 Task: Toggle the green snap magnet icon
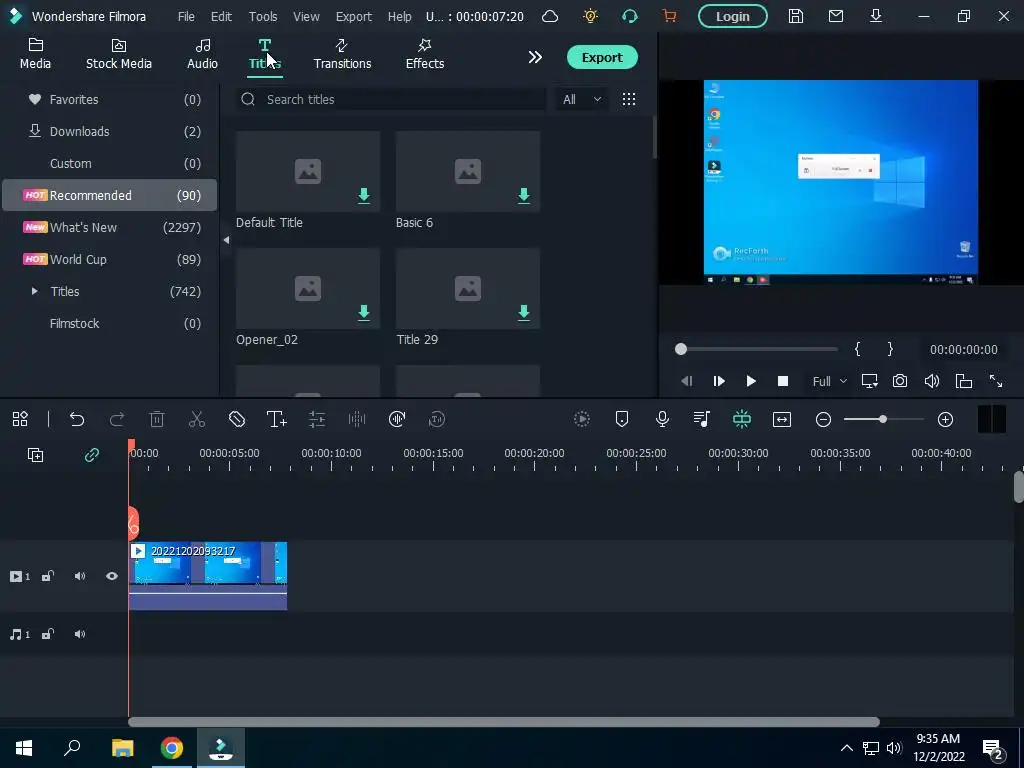pyautogui.click(x=742, y=419)
